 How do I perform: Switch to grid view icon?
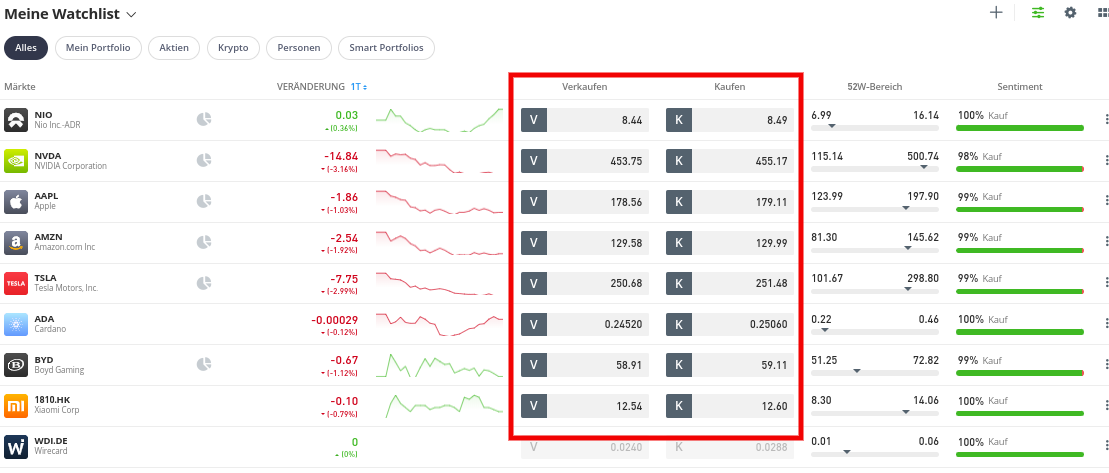pyautogui.click(x=1103, y=13)
